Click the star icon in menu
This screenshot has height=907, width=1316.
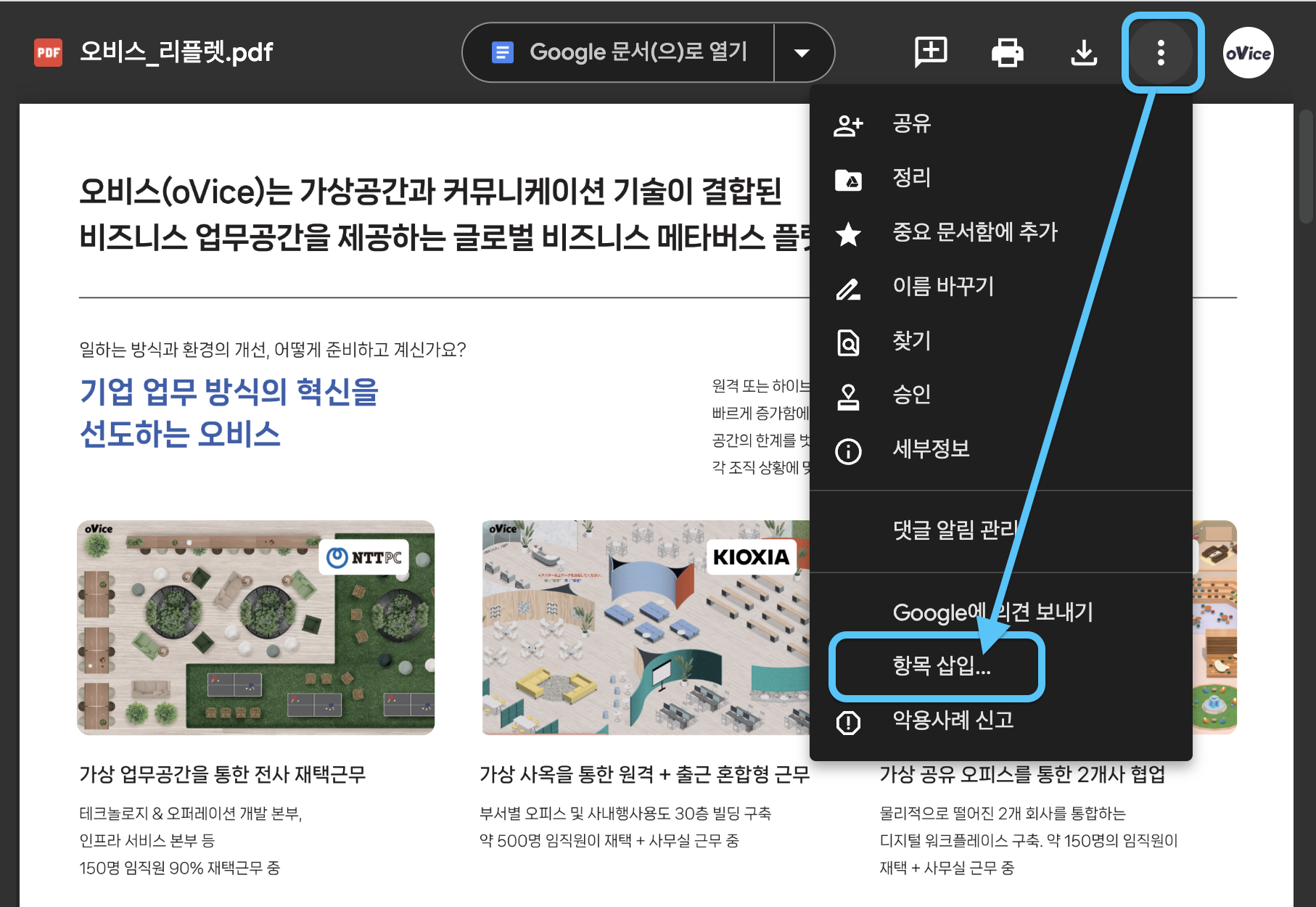848,234
